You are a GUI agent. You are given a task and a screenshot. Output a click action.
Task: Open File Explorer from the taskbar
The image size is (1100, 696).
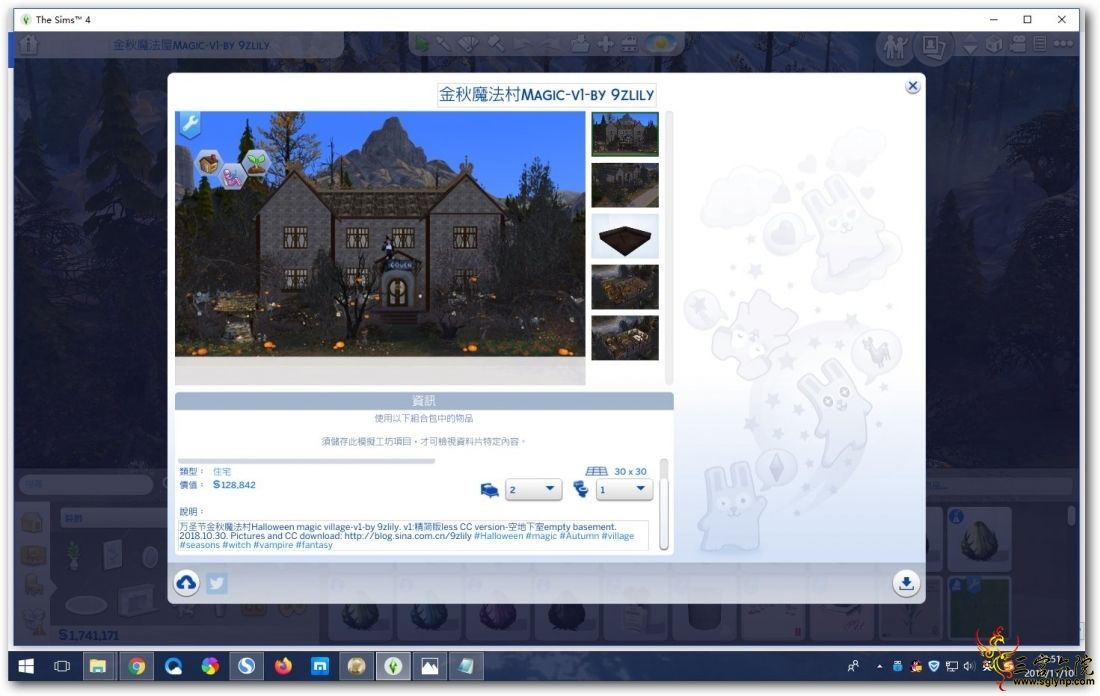point(98,666)
